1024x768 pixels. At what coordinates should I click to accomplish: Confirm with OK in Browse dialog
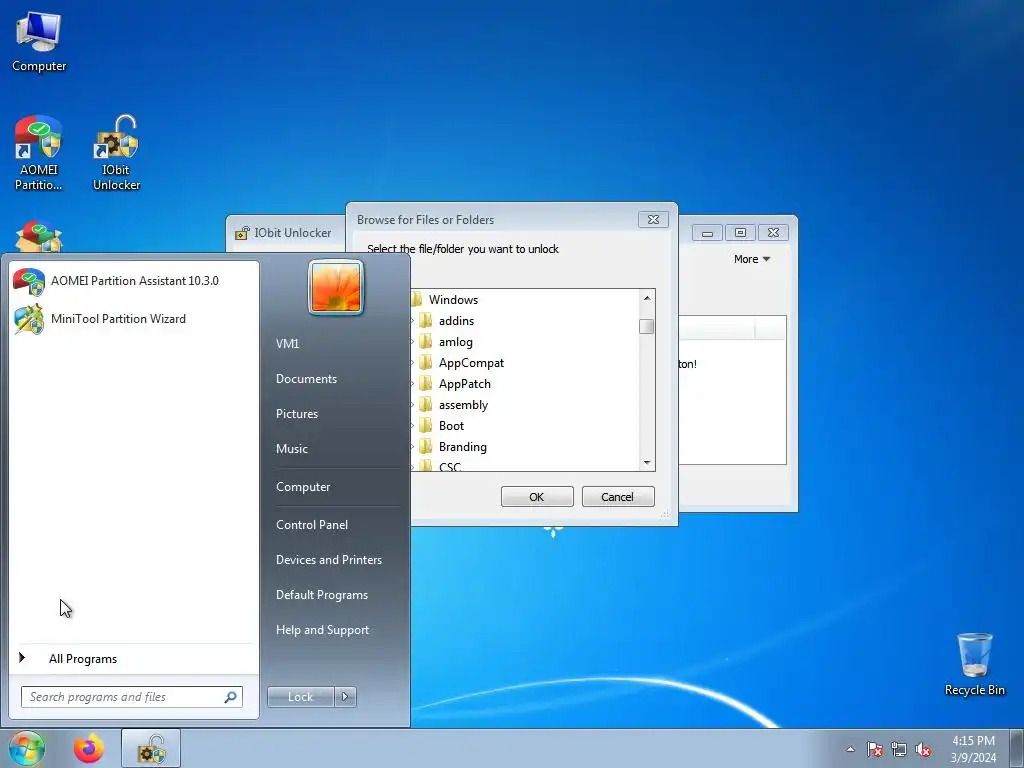(x=537, y=496)
